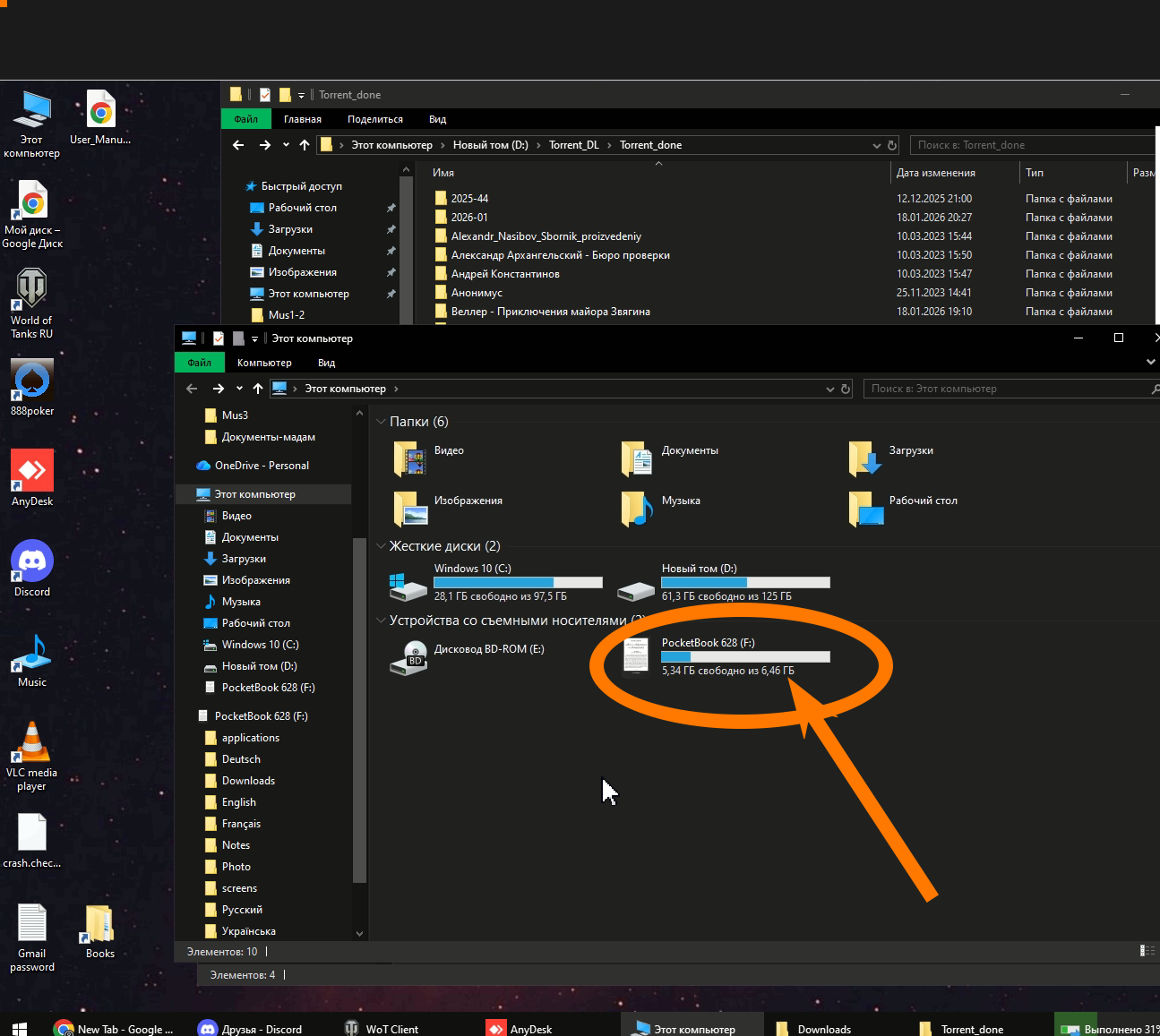Collapse the Устройства со съемными носителями group
Image resolution: width=1160 pixels, height=1036 pixels.
click(x=381, y=621)
